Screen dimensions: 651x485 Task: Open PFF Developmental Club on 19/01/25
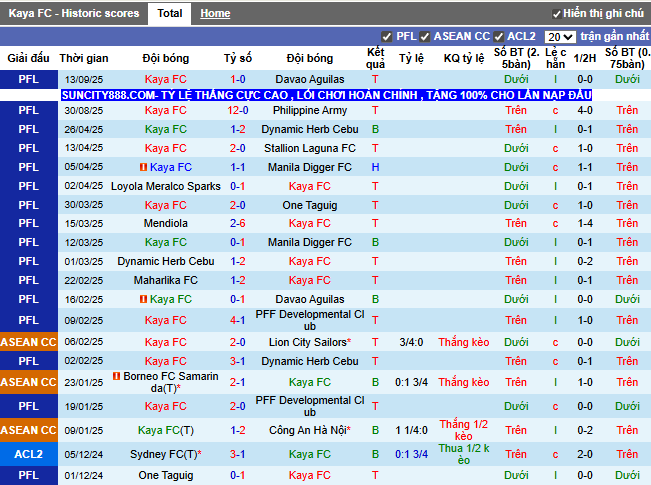[x=310, y=406]
